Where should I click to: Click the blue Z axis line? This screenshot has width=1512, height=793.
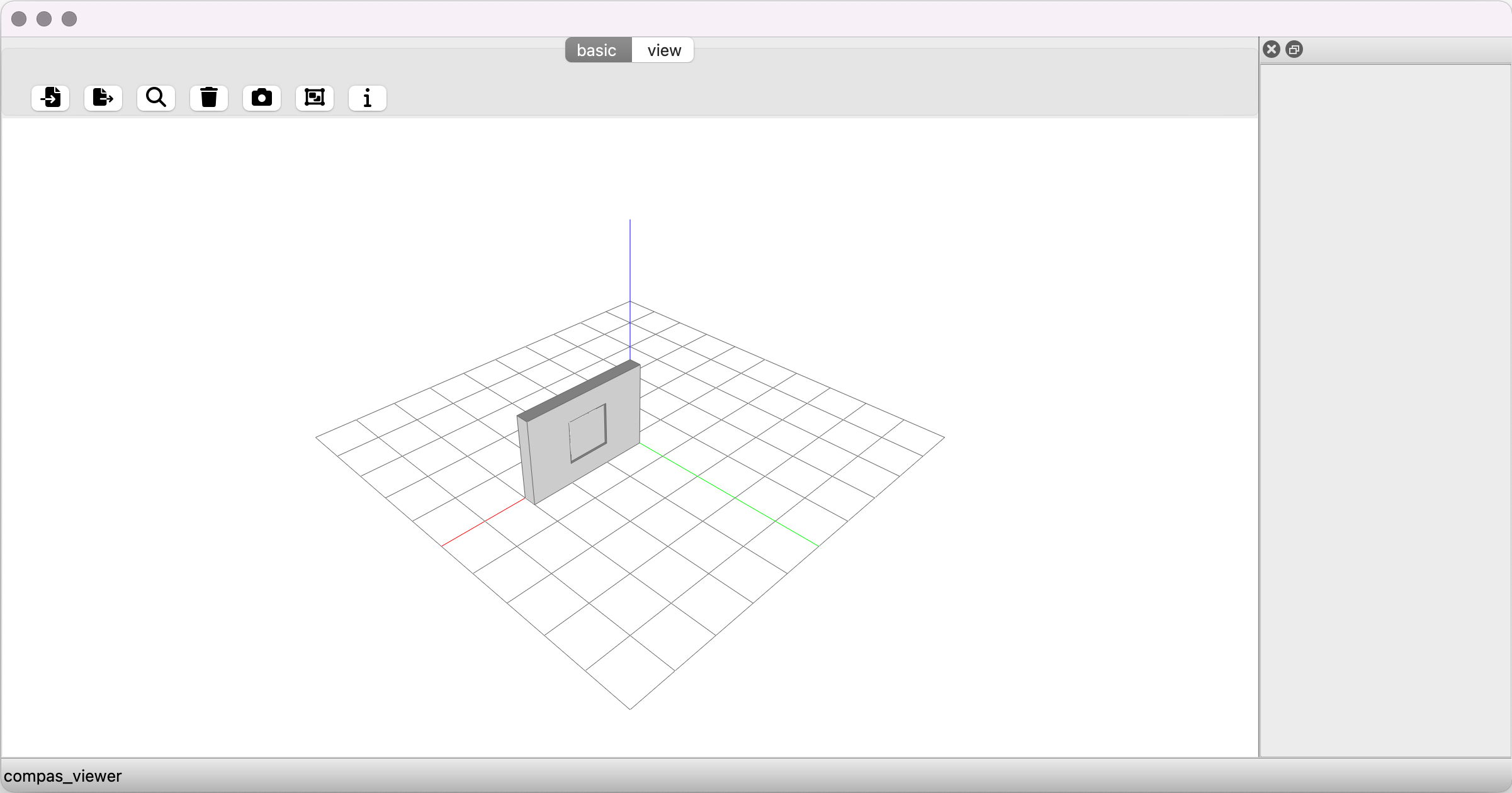(x=630, y=264)
